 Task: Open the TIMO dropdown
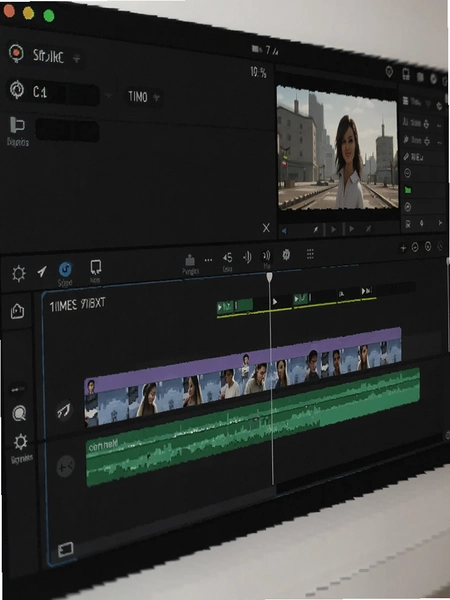pos(143,97)
